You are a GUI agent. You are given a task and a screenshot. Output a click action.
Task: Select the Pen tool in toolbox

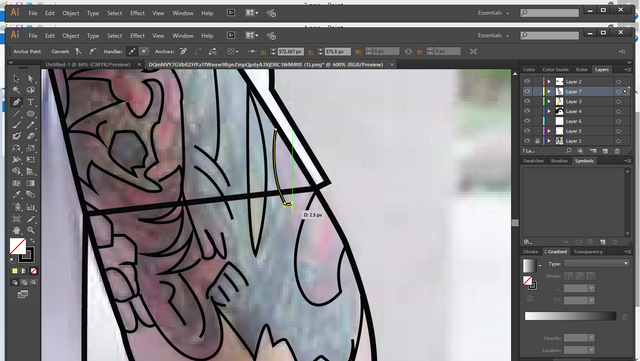click(x=16, y=102)
